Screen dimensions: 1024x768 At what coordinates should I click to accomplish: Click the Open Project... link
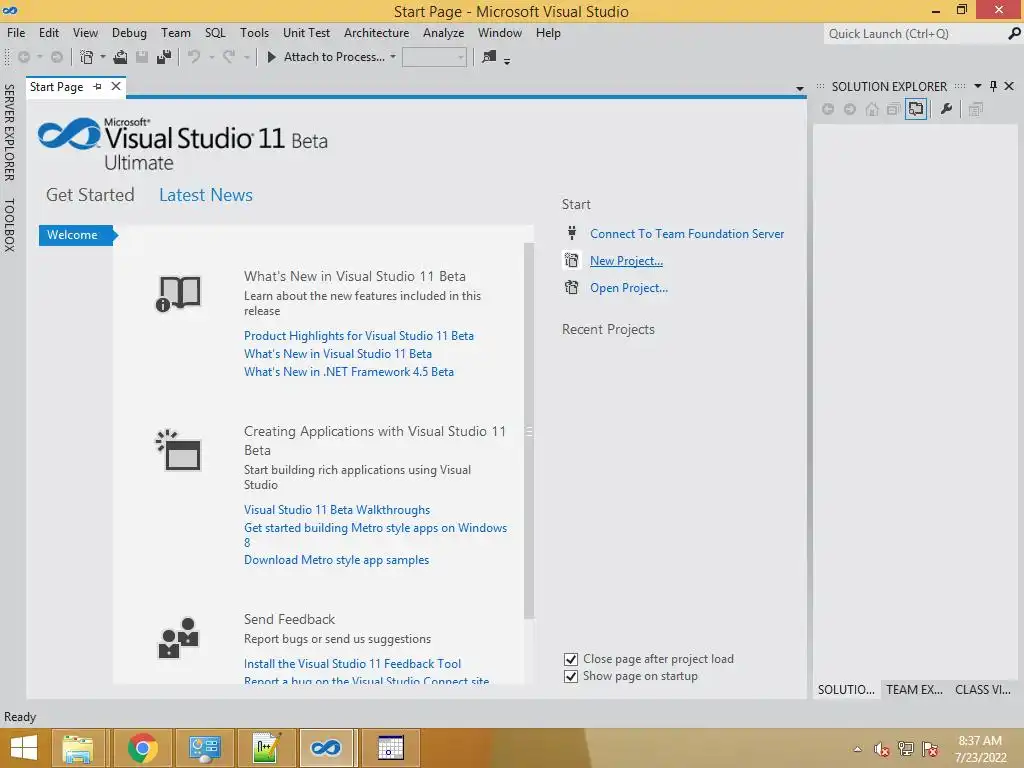point(629,288)
